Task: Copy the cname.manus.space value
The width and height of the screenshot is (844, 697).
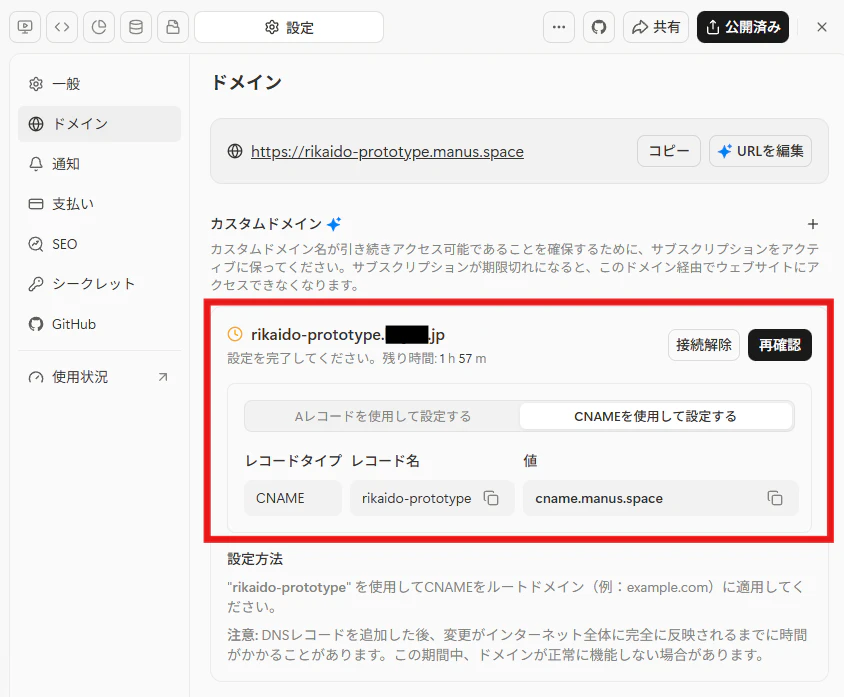Action: pos(775,498)
